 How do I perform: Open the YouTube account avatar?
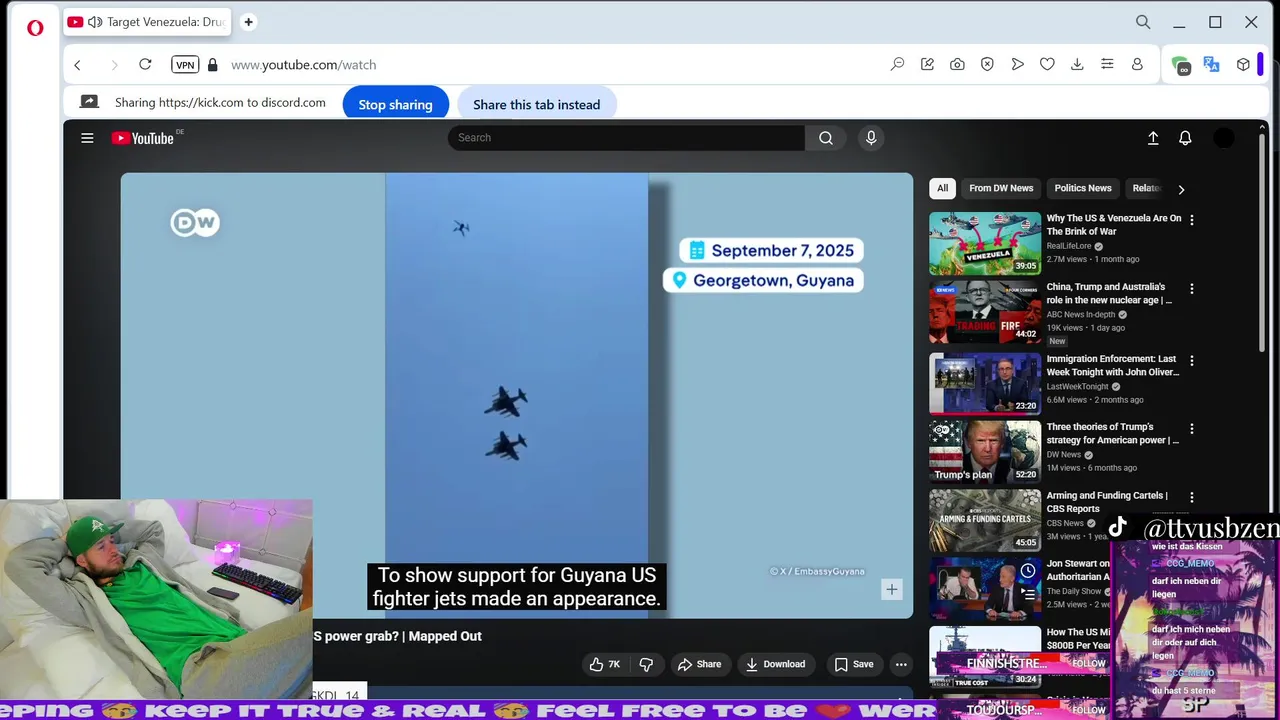(x=1224, y=138)
